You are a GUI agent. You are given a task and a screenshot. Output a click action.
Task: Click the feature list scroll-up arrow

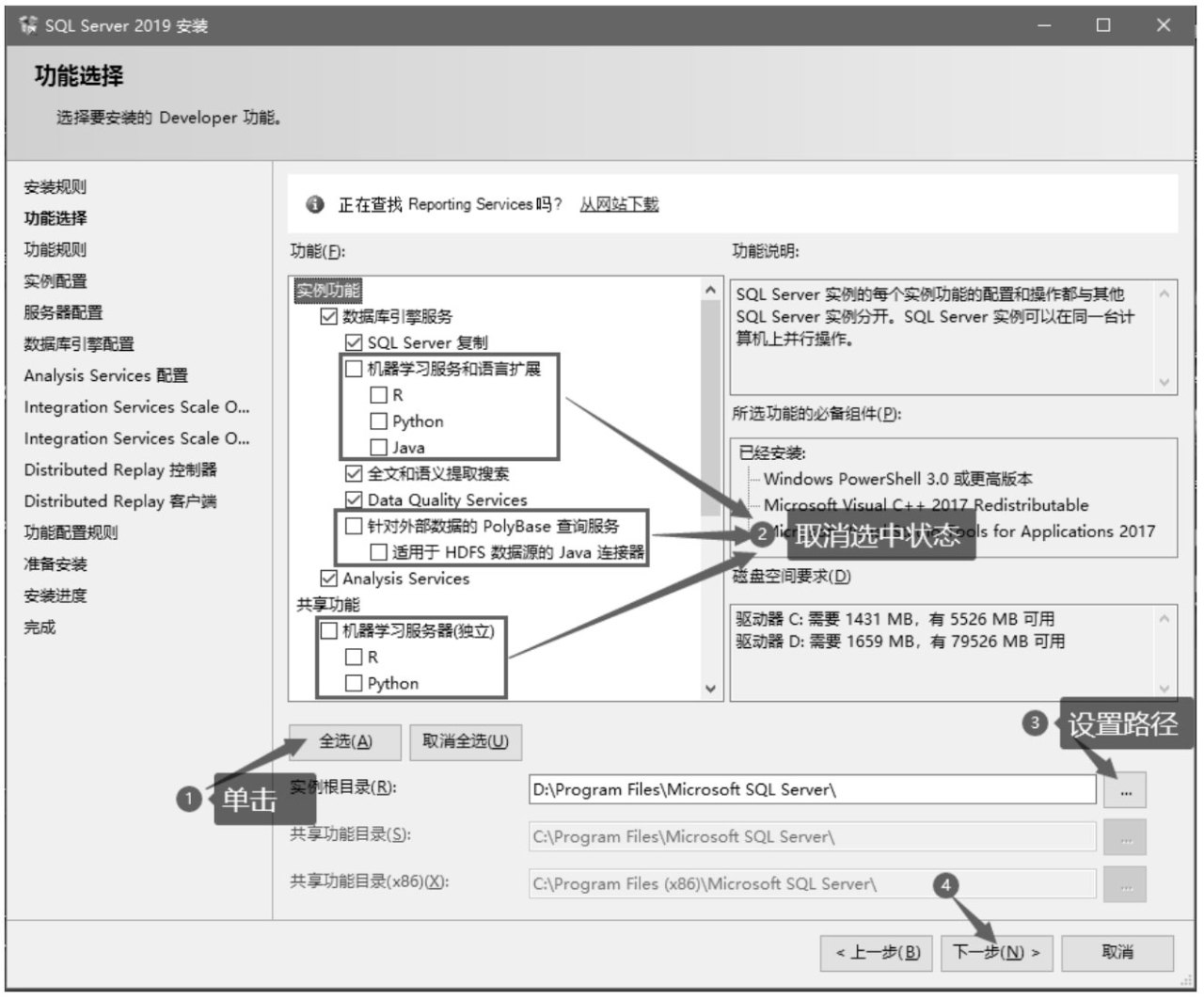[x=711, y=290]
